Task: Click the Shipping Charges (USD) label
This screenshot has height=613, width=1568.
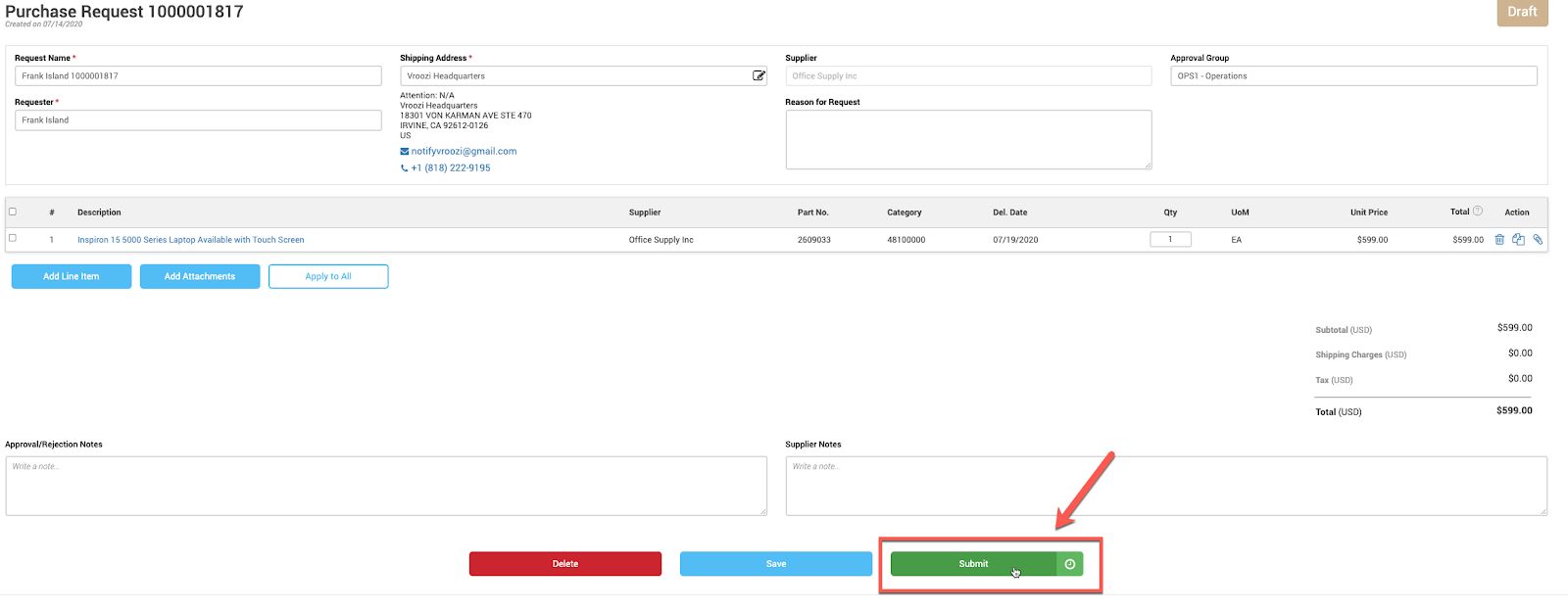Action: [1360, 354]
